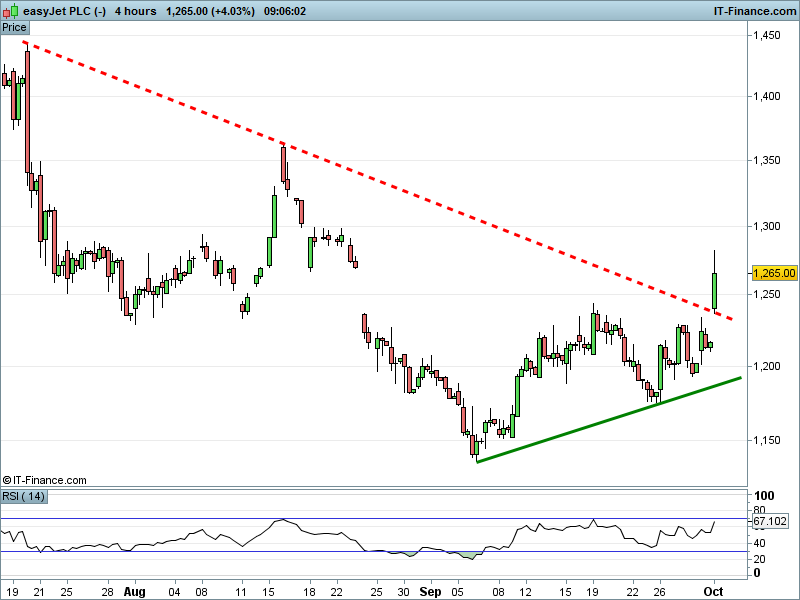The image size is (800, 600).
Task: Open the IT-Finance.com link in the header
Action: 754,11
